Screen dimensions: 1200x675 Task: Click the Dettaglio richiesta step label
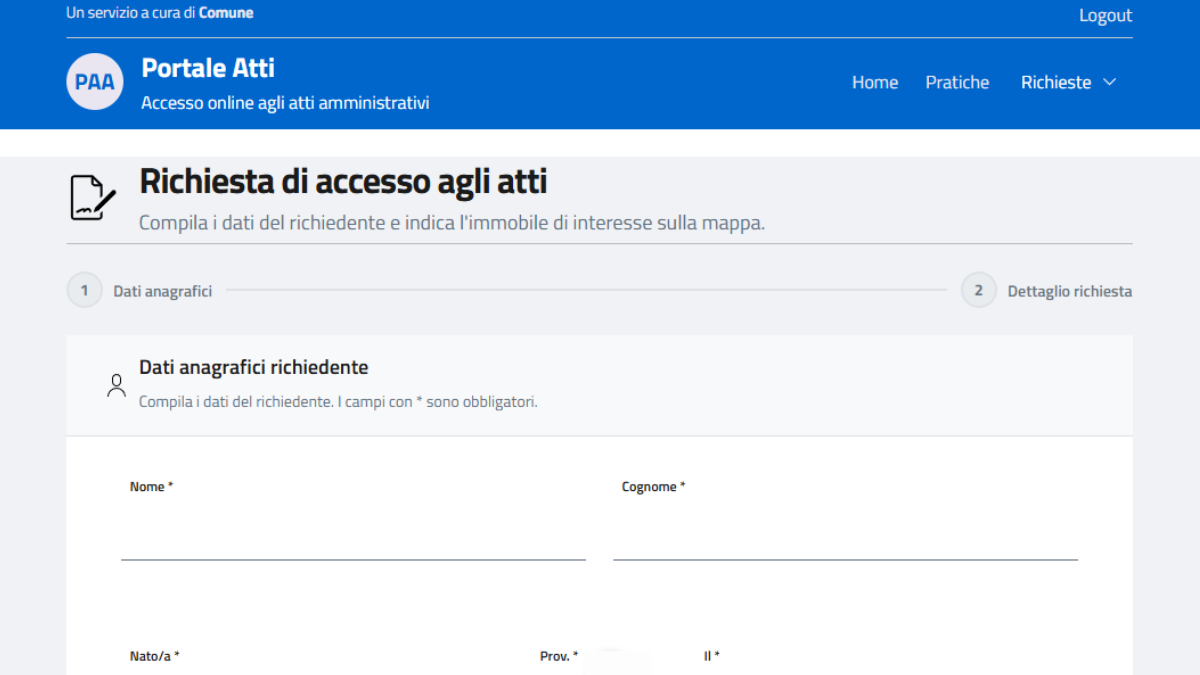click(x=1070, y=291)
